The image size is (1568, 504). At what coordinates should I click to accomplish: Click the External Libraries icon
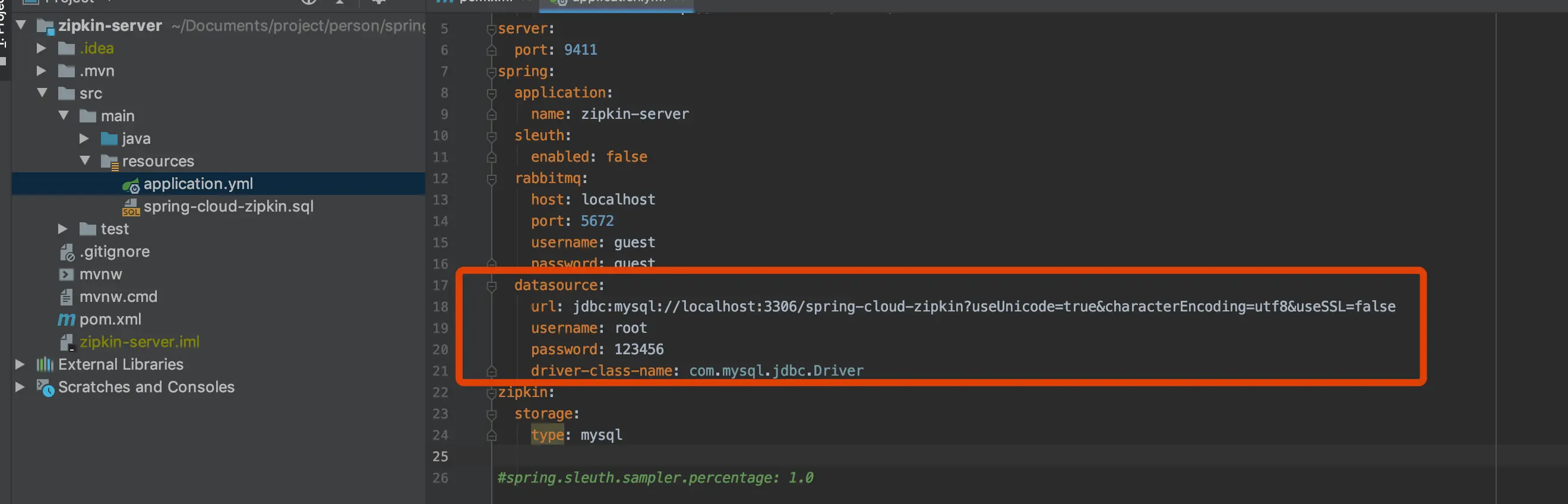[45, 364]
